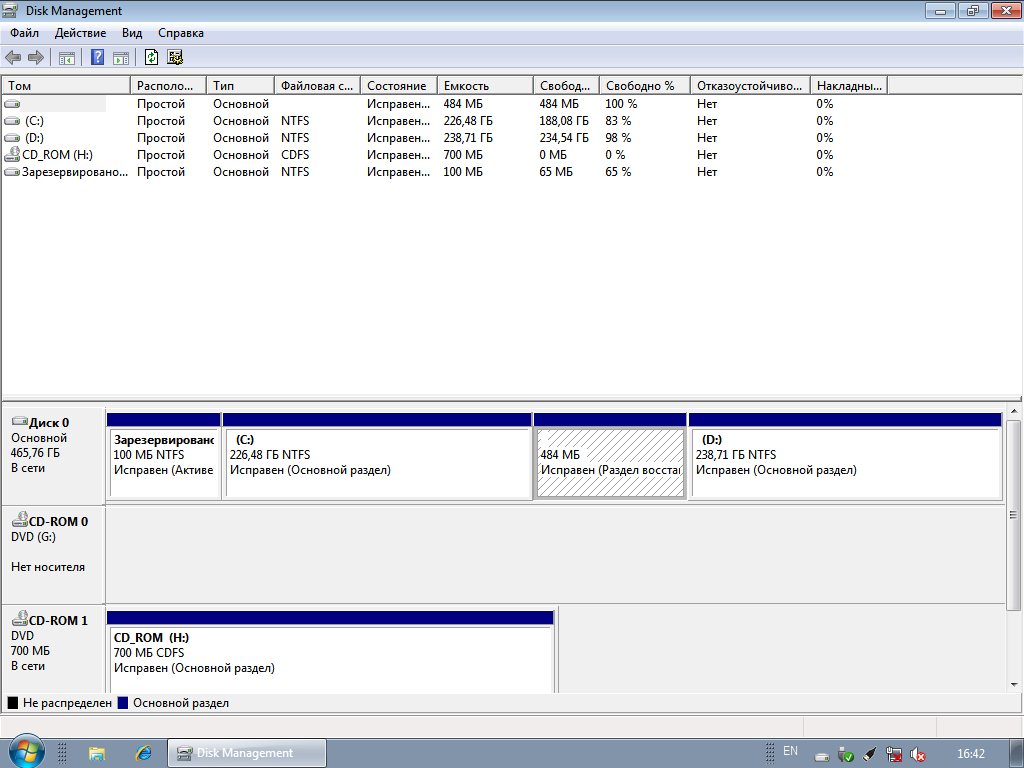
Task: Open the Файл menu
Action: click(25, 33)
